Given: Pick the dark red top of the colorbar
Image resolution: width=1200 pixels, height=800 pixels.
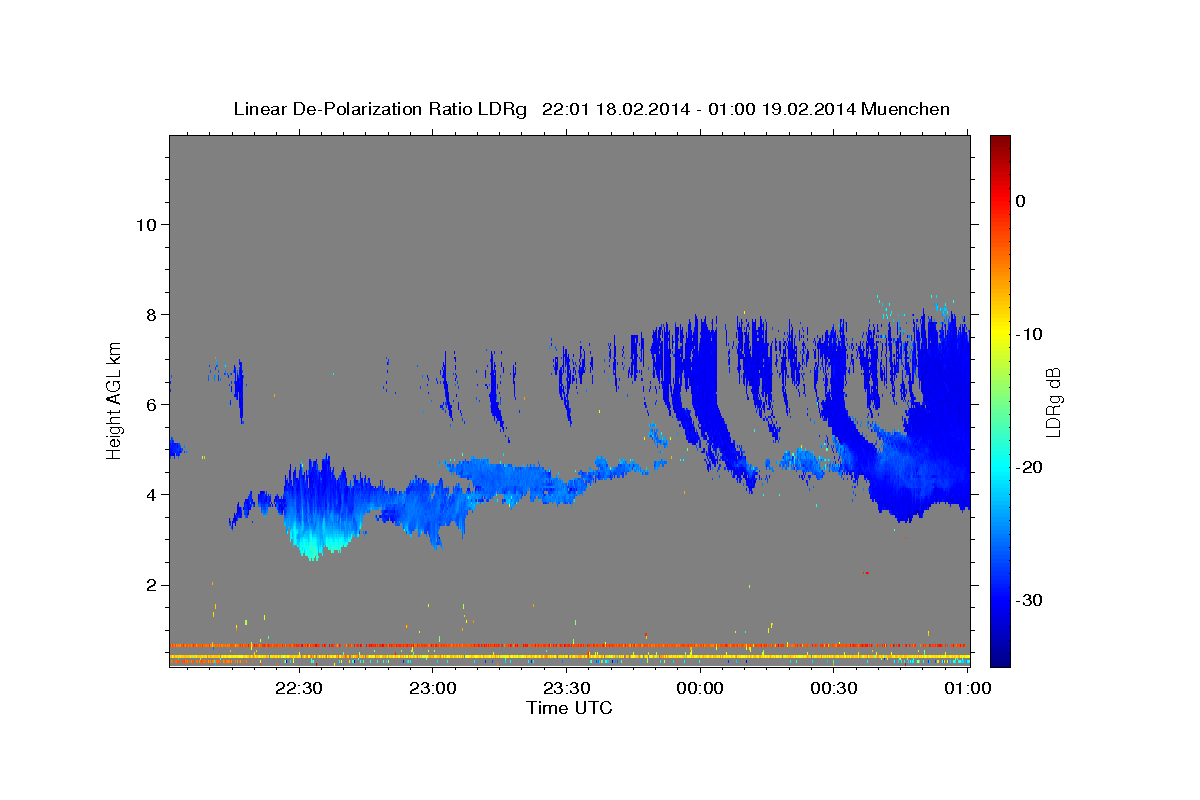Looking at the screenshot, I should (1000, 145).
